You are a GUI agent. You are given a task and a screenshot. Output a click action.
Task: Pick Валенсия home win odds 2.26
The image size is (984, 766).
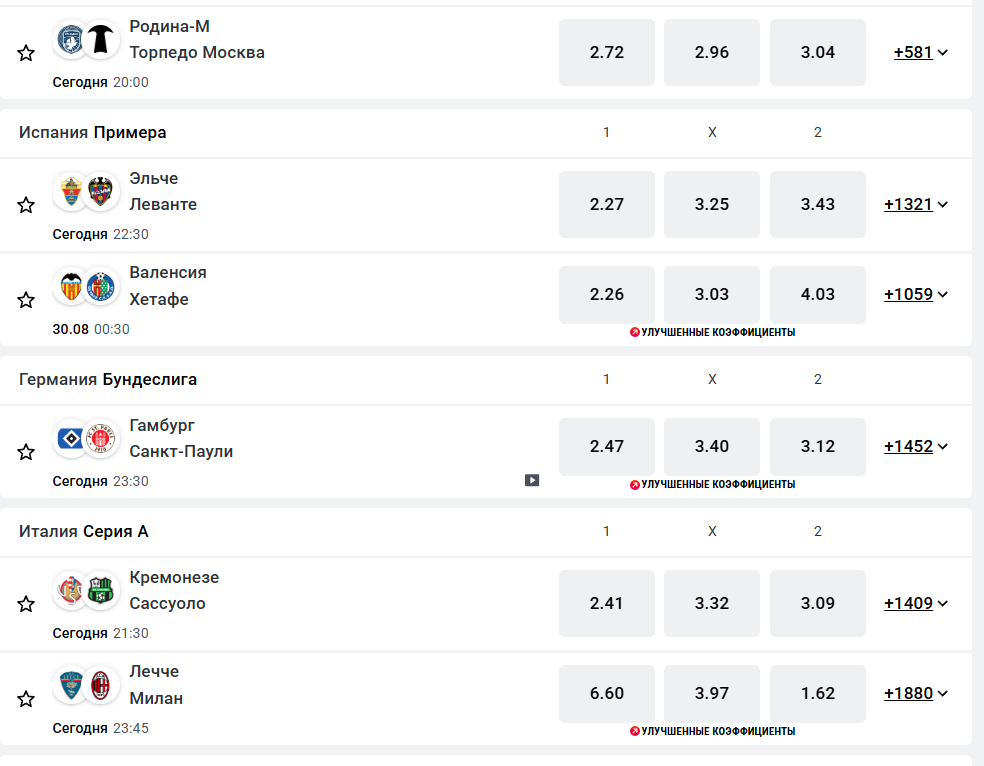606,294
